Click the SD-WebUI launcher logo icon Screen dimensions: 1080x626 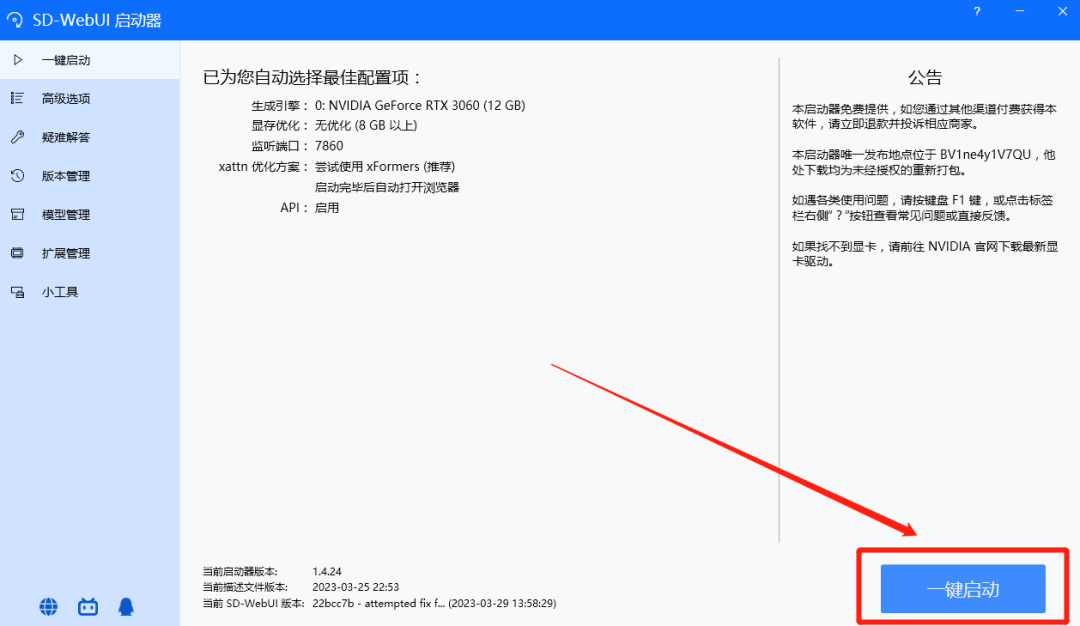14,20
